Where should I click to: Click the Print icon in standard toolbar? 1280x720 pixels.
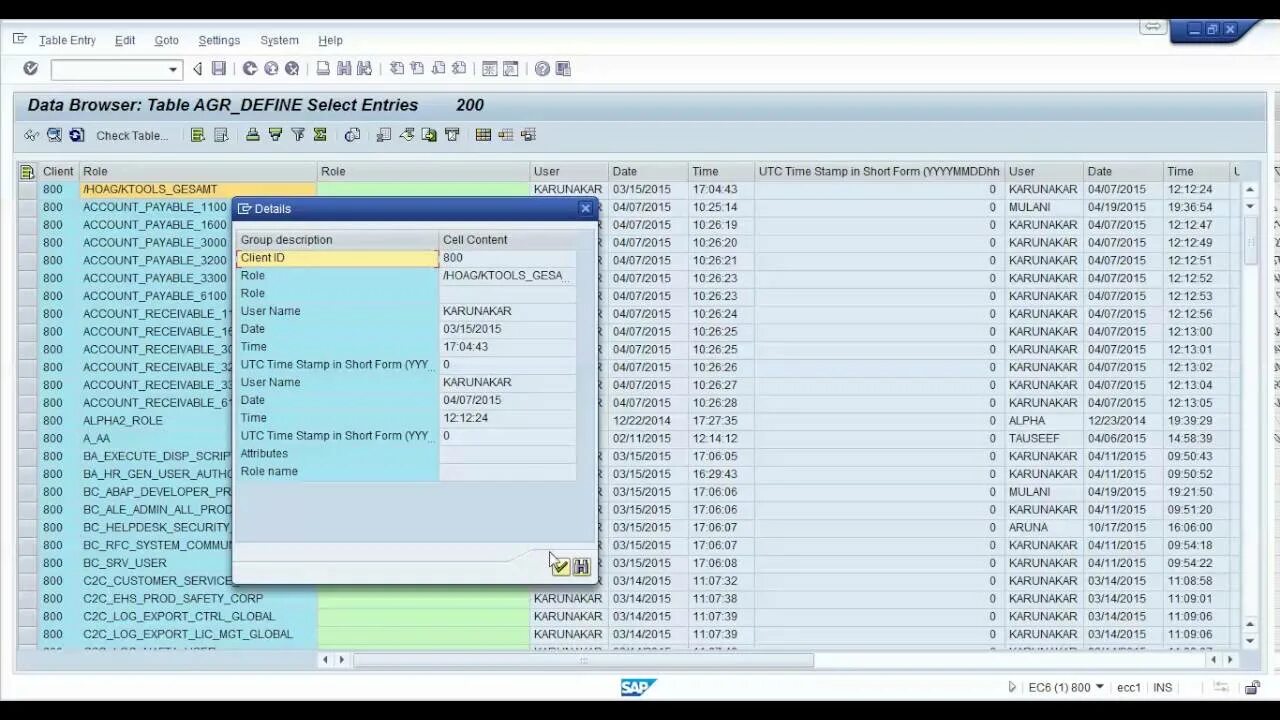[x=323, y=69]
